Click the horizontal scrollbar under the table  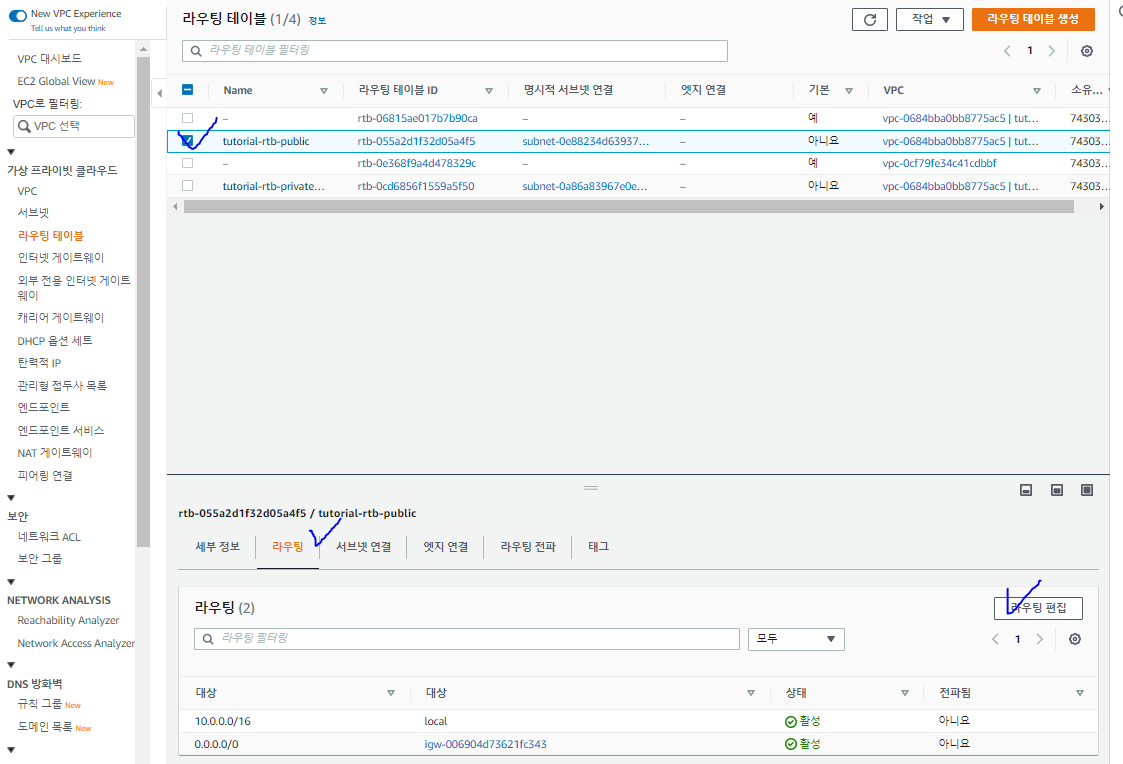(628, 207)
